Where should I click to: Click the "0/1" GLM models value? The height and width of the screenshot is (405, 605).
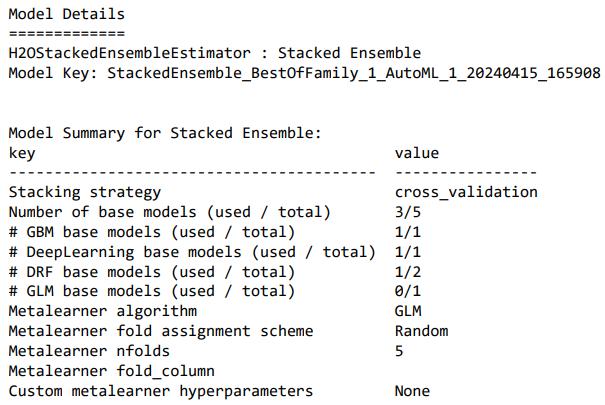[408, 292]
